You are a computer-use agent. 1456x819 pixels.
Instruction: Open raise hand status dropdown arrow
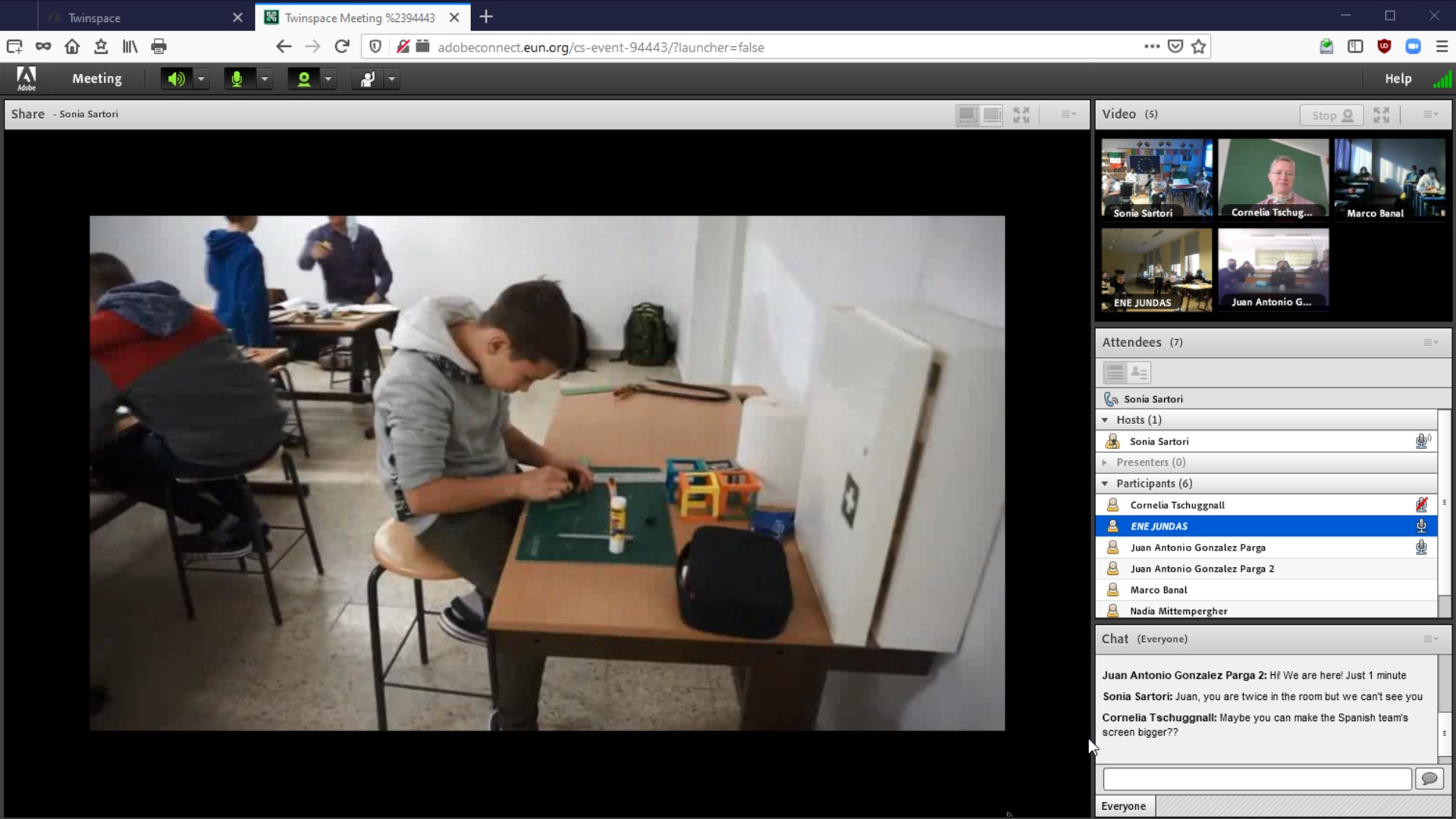[x=392, y=79]
